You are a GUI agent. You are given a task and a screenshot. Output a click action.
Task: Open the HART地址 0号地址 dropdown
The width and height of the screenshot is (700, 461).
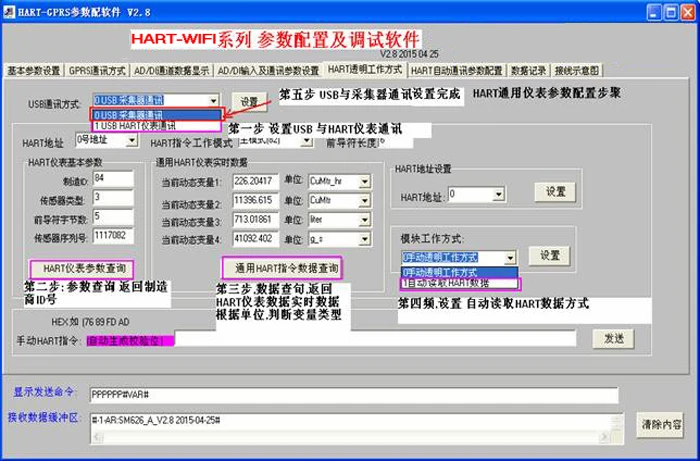click(x=131, y=141)
